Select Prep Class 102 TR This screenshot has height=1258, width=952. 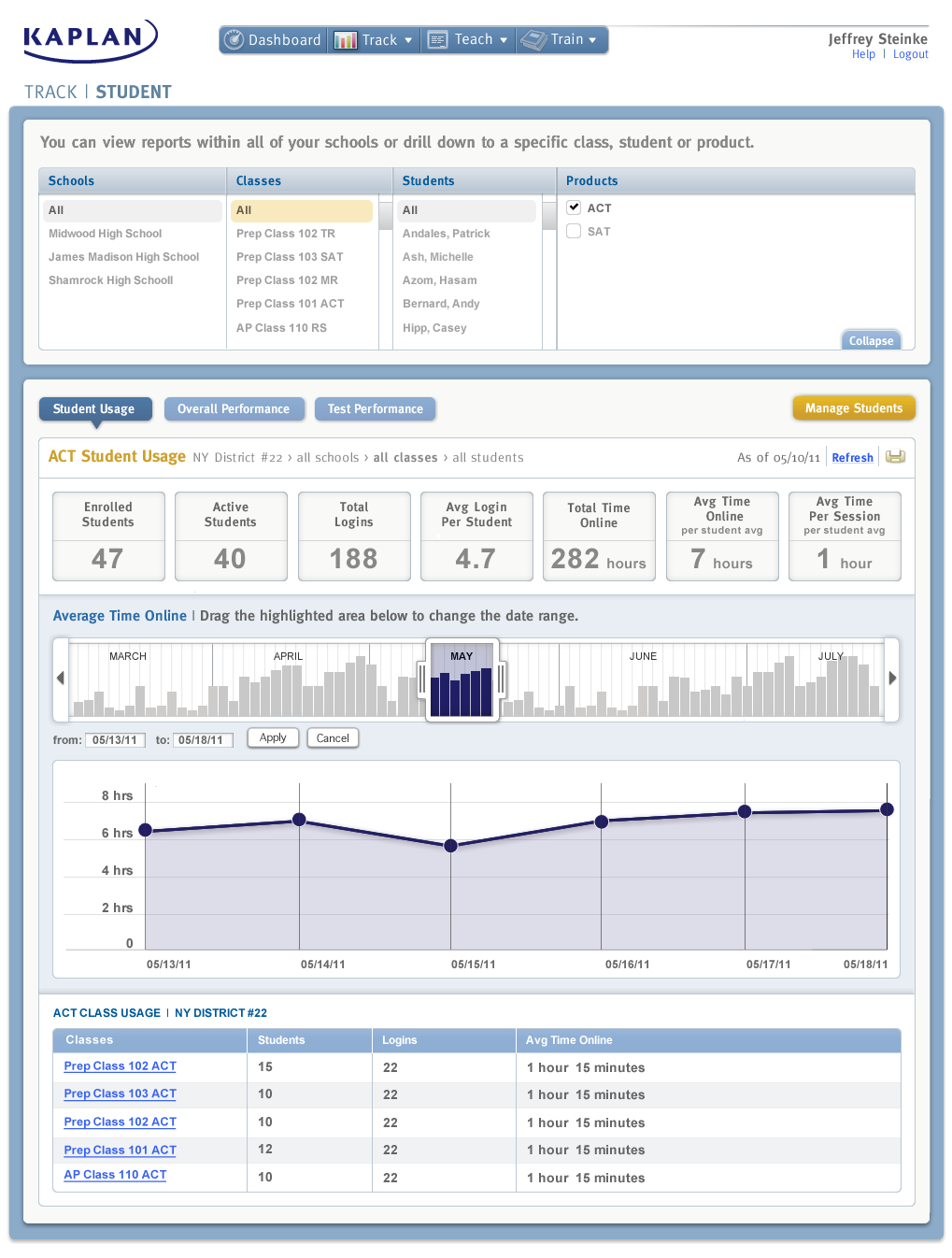tap(285, 234)
